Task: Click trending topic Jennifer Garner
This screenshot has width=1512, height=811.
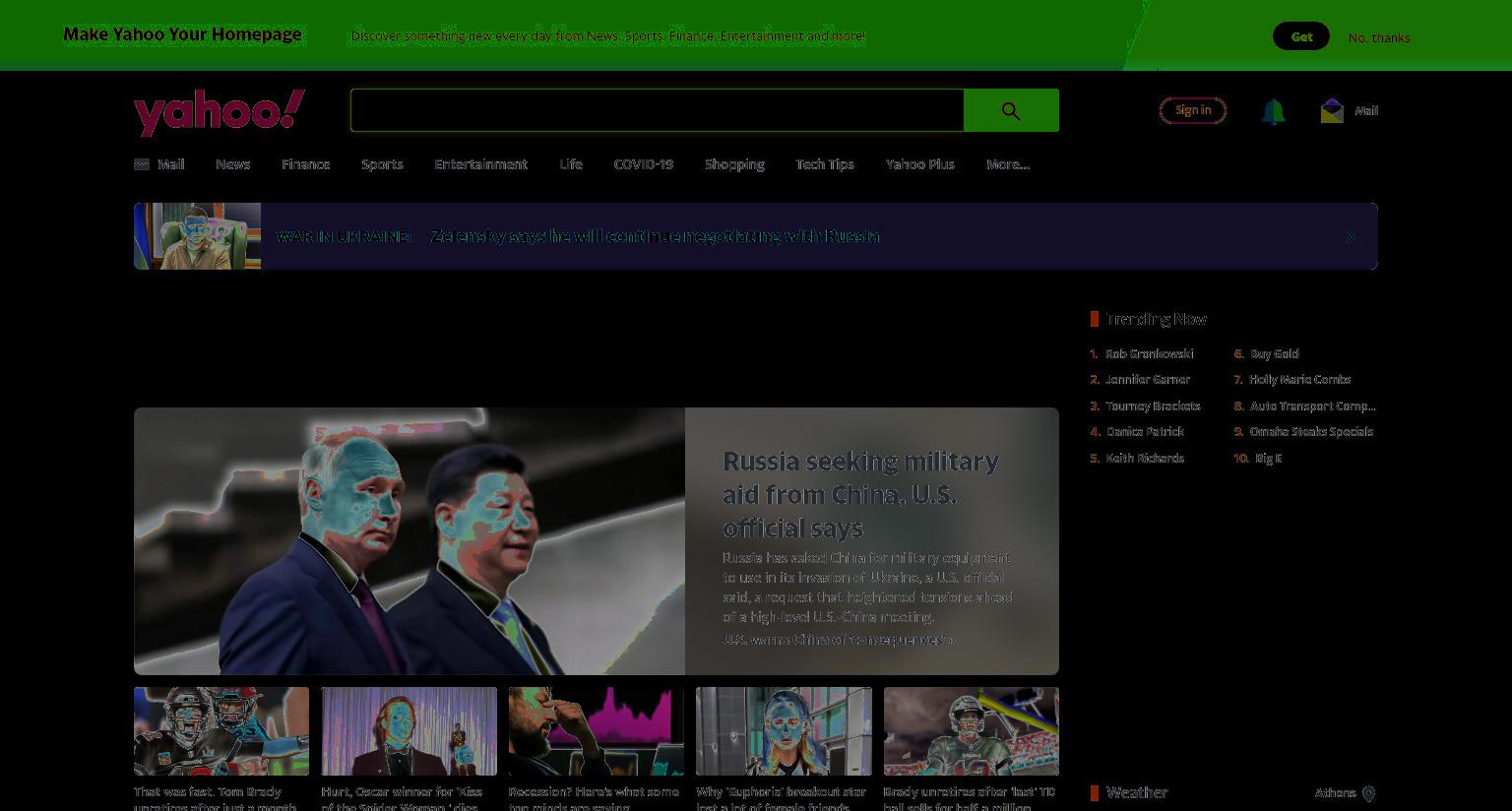Action: tap(1147, 379)
